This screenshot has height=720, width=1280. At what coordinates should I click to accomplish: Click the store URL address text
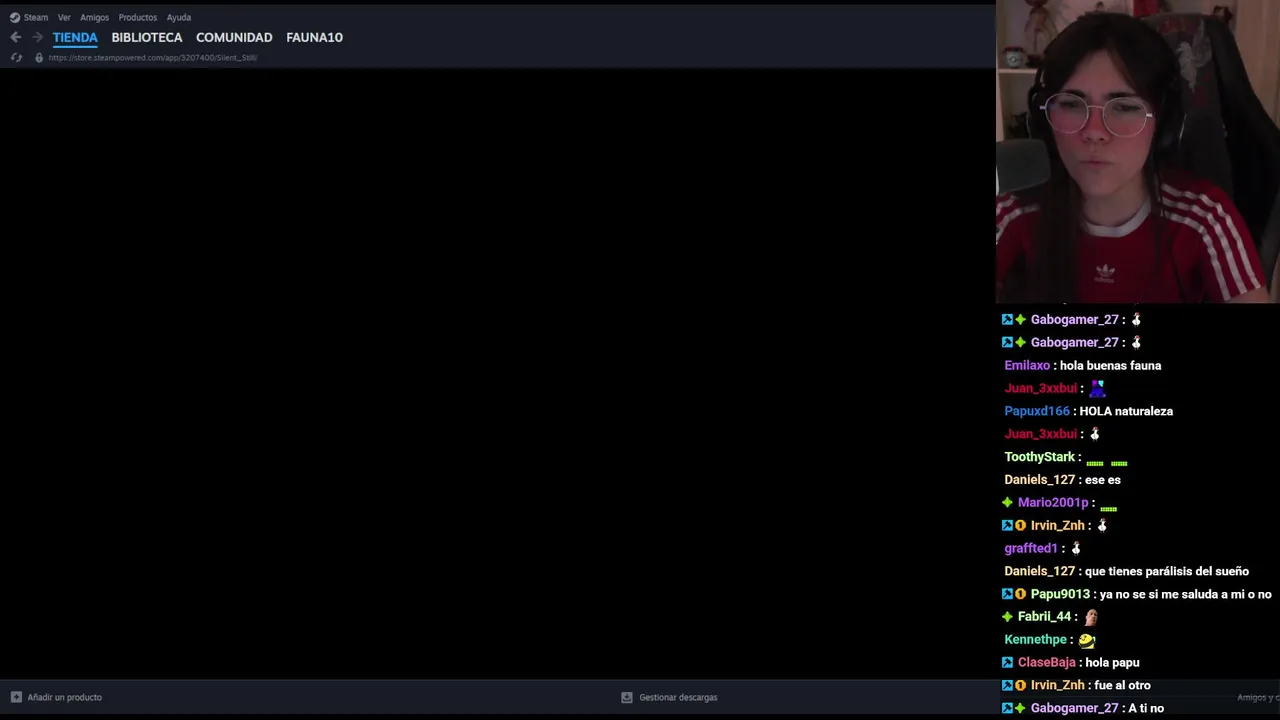(x=153, y=58)
